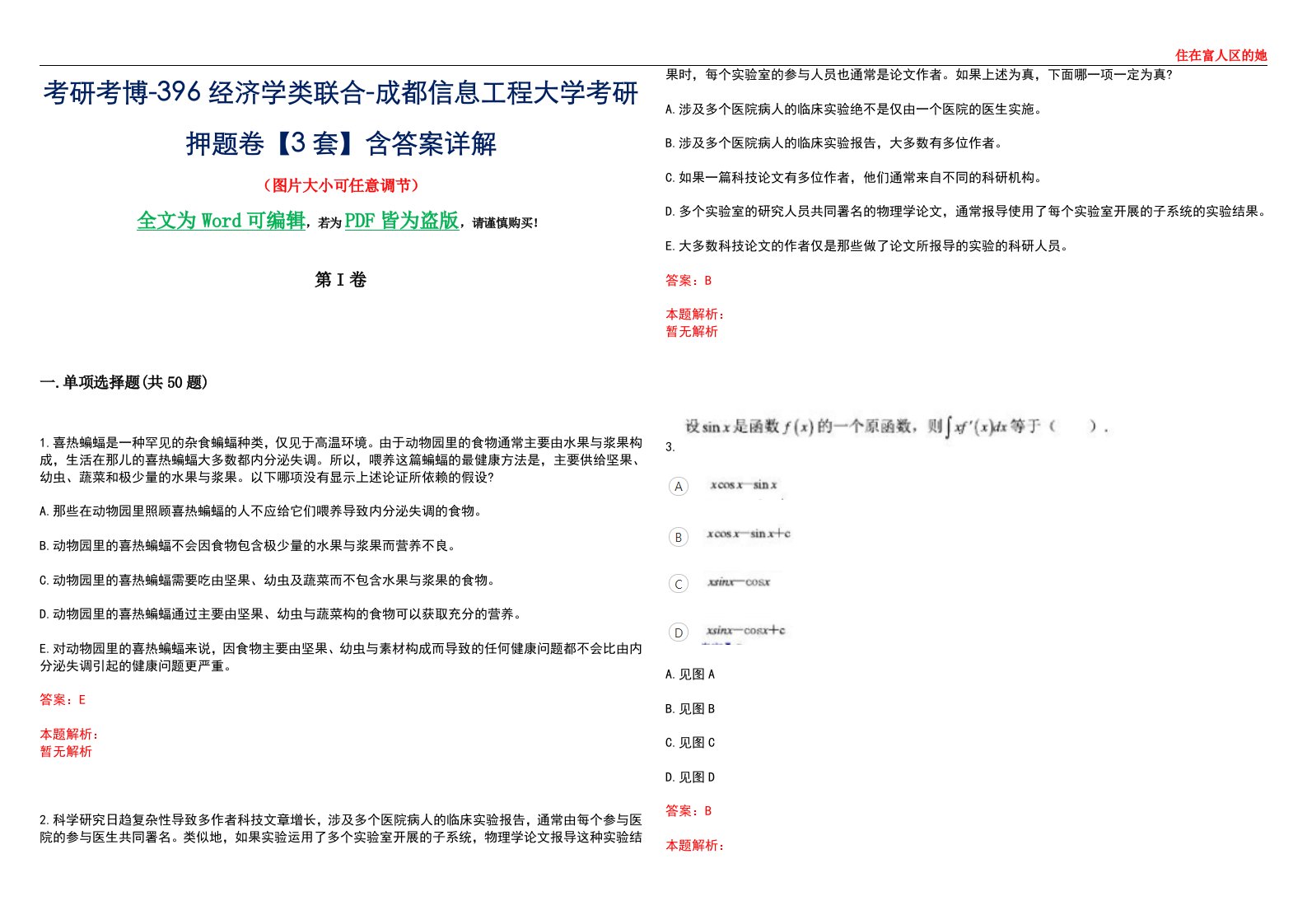Click option 'E.大多数科技论文的作者仅是'
The image size is (1307, 924).
point(869,245)
